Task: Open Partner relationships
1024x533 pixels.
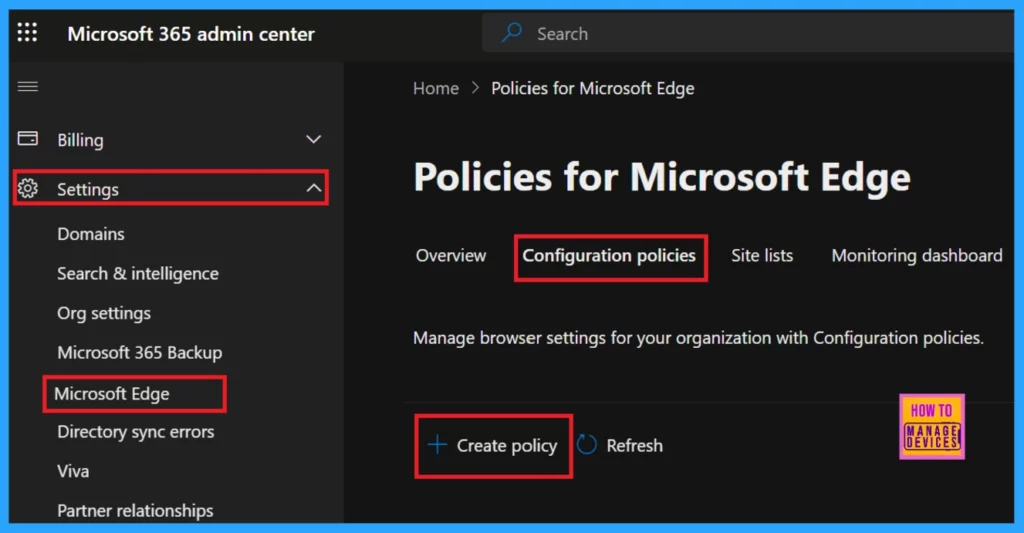Action: [135, 511]
